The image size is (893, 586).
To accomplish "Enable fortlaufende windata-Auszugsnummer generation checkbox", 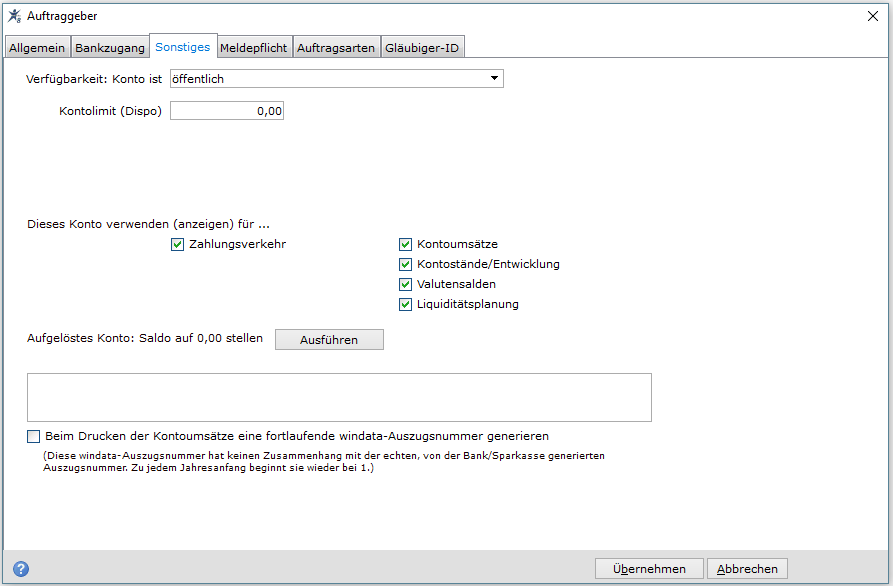I will (34, 436).
